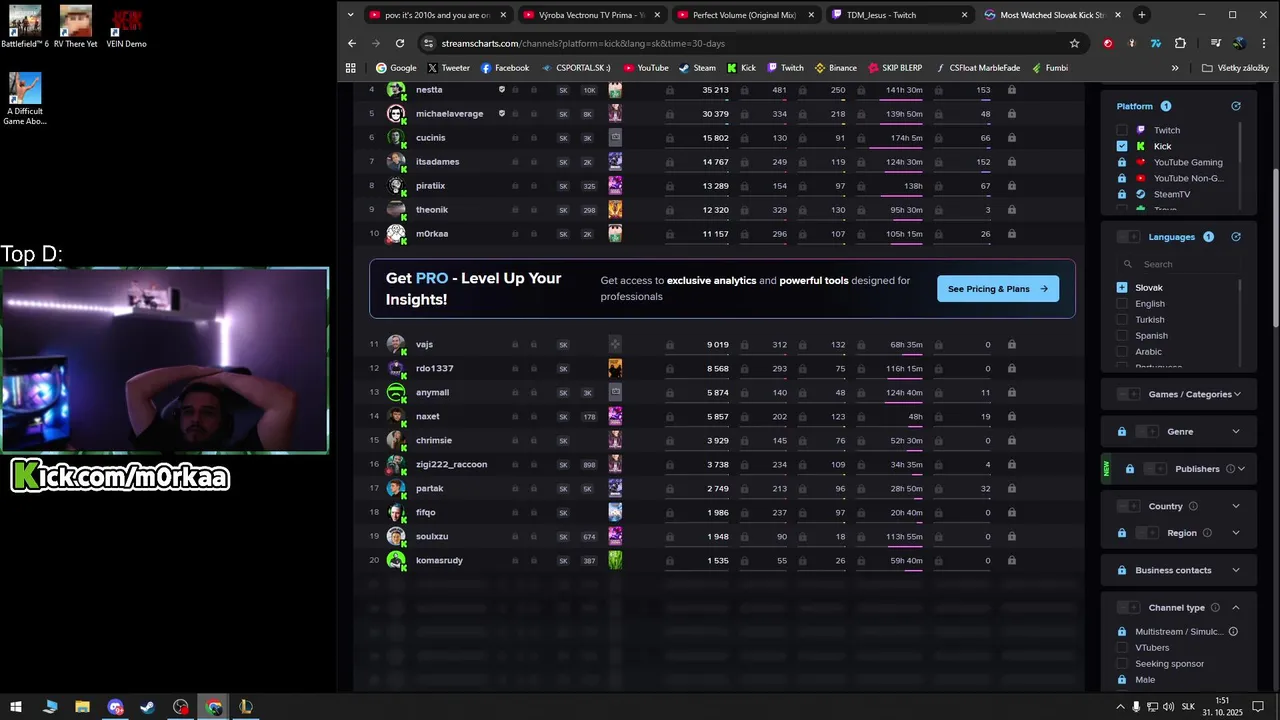Switch the Languages include/exclude toggle
This screenshot has width=1280, height=720.
pyautogui.click(x=1128, y=237)
